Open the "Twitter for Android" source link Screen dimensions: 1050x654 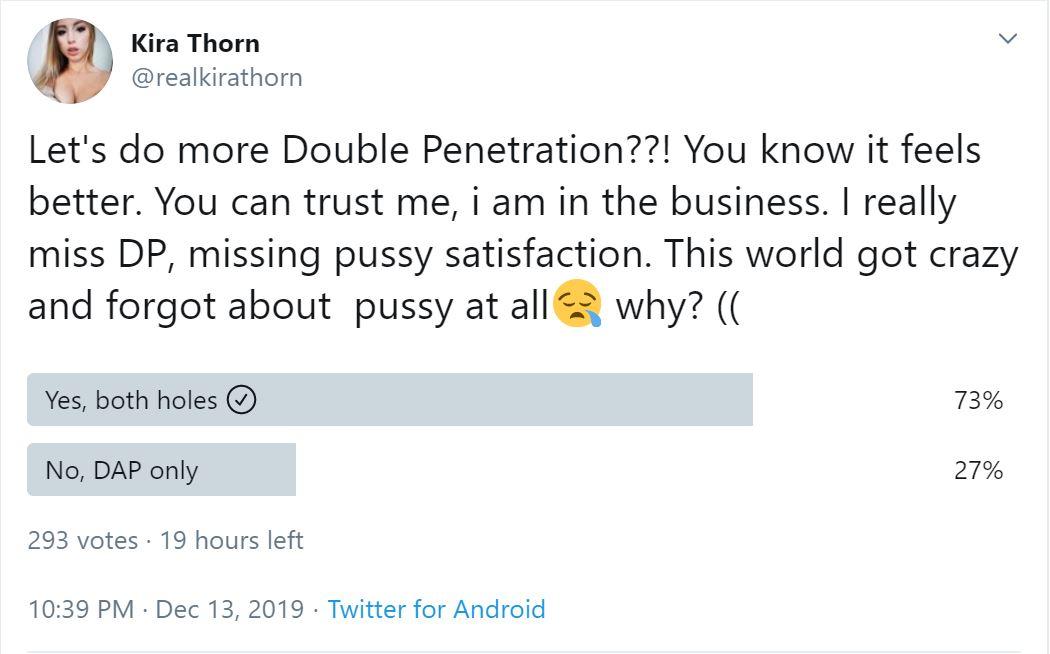(x=436, y=609)
